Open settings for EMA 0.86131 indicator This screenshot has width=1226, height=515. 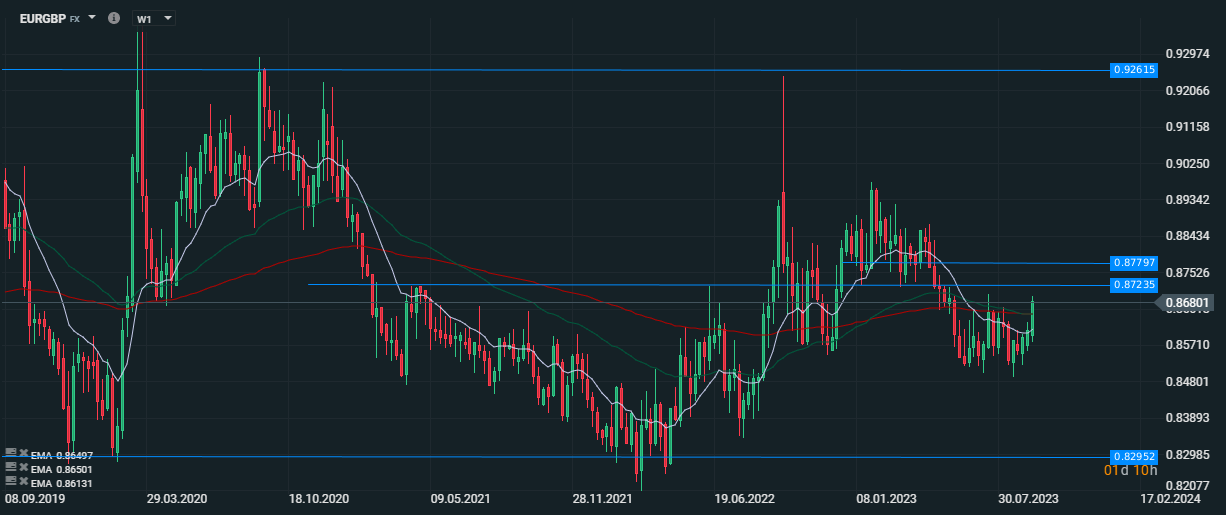(x=11, y=481)
